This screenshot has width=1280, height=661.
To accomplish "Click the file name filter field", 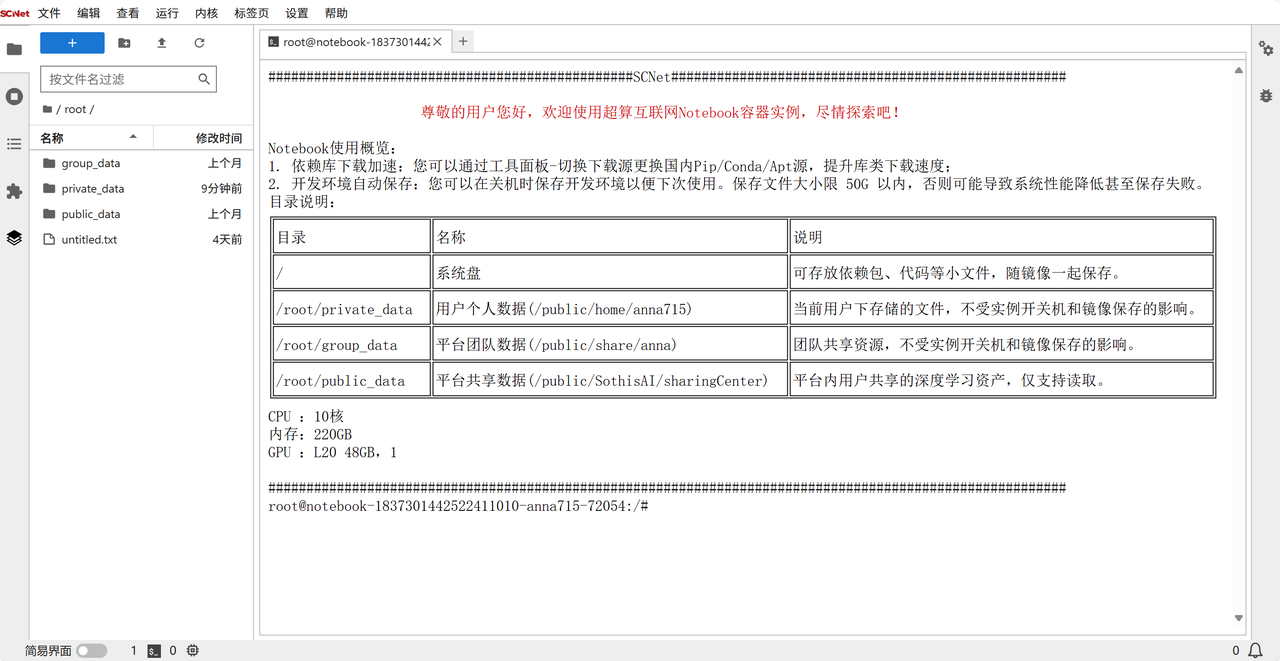I will click(x=120, y=79).
